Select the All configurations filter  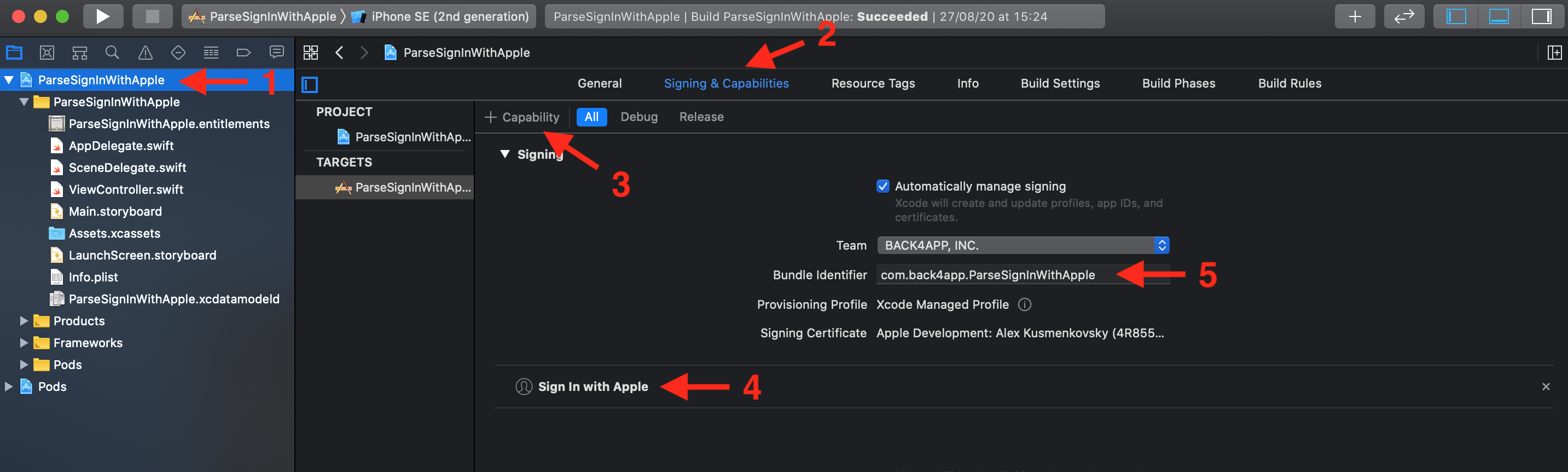pyautogui.click(x=591, y=117)
